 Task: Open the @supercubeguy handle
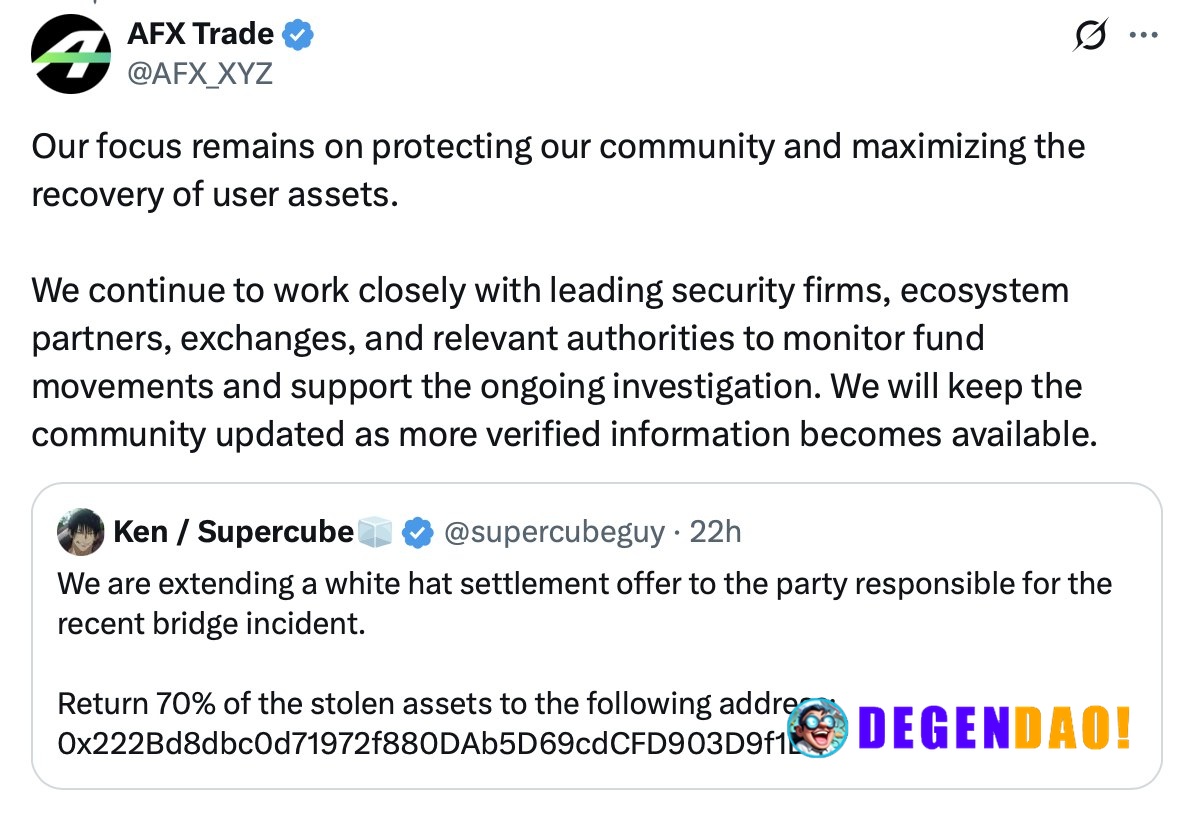[x=555, y=533]
